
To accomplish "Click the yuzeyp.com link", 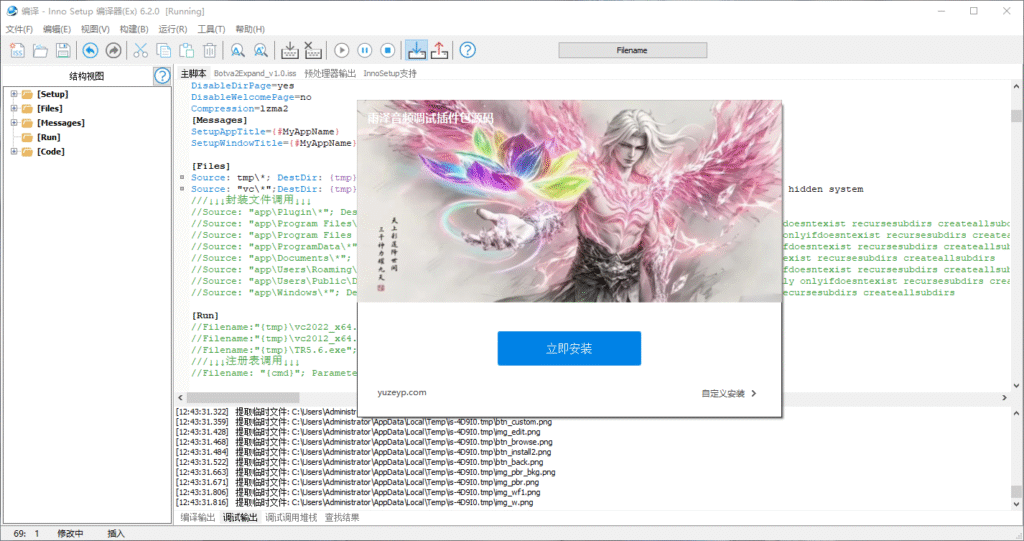I will pyautogui.click(x=402, y=393).
